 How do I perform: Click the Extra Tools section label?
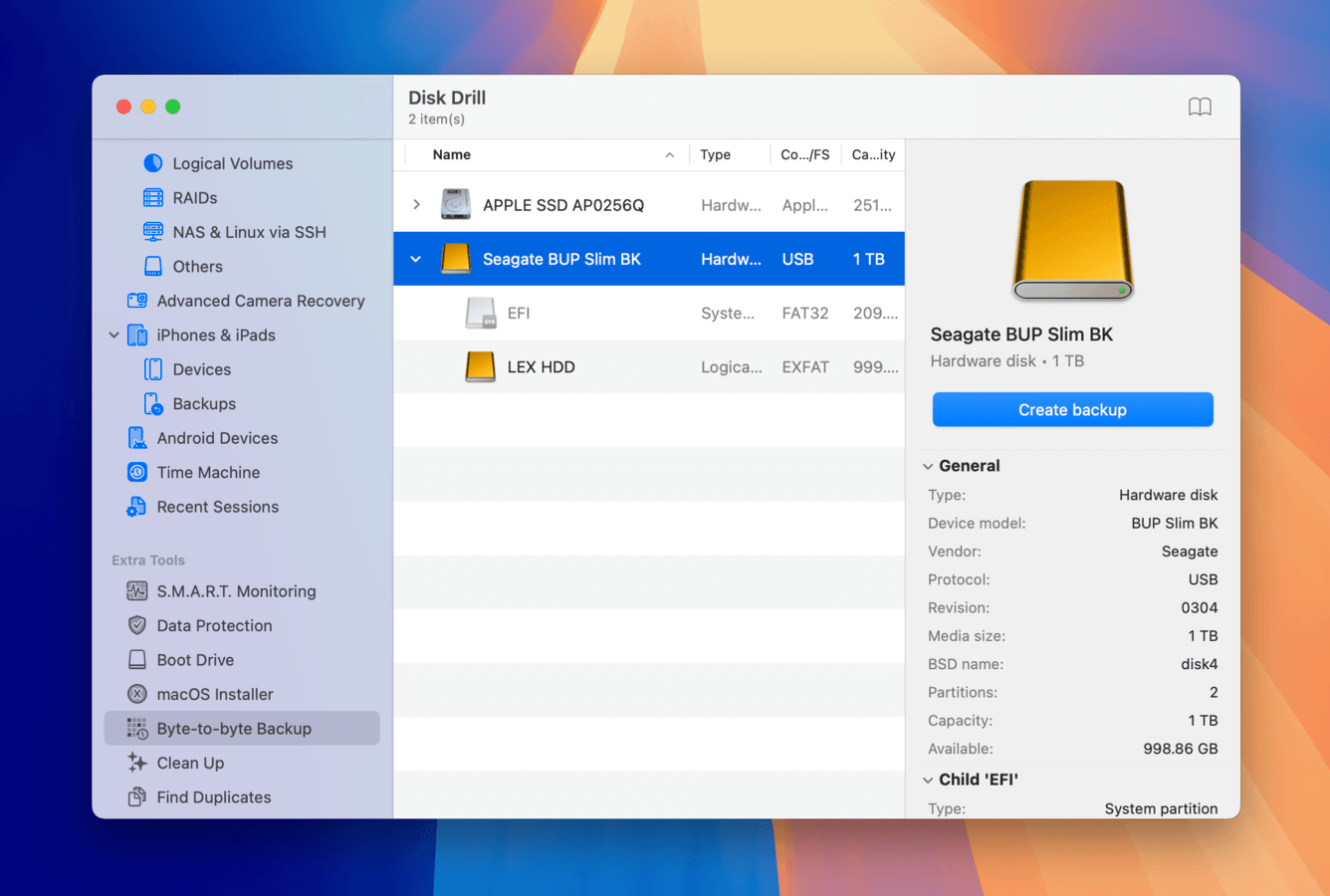148,560
